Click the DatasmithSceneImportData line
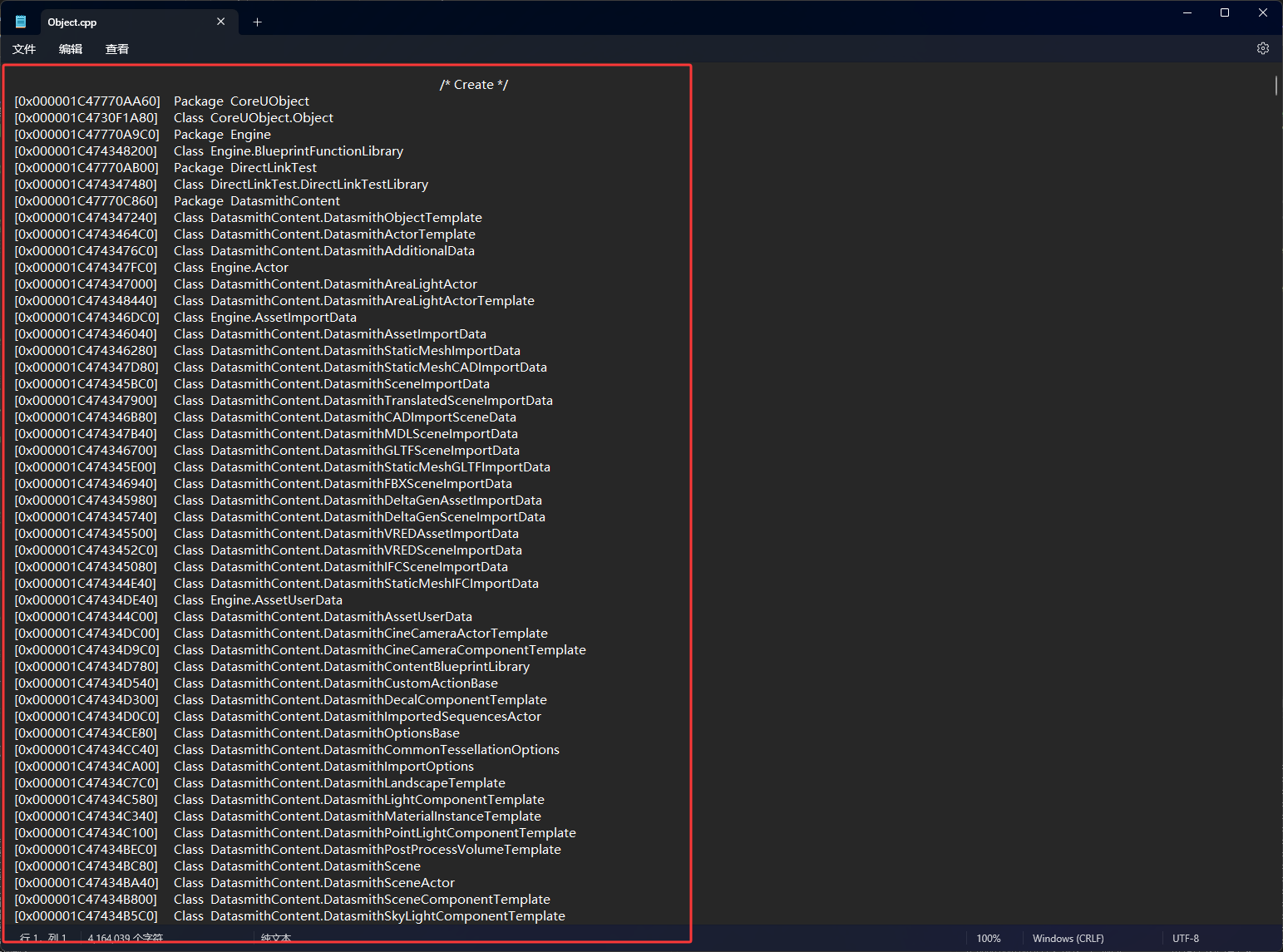Image resolution: width=1283 pixels, height=952 pixels. pyautogui.click(x=252, y=384)
